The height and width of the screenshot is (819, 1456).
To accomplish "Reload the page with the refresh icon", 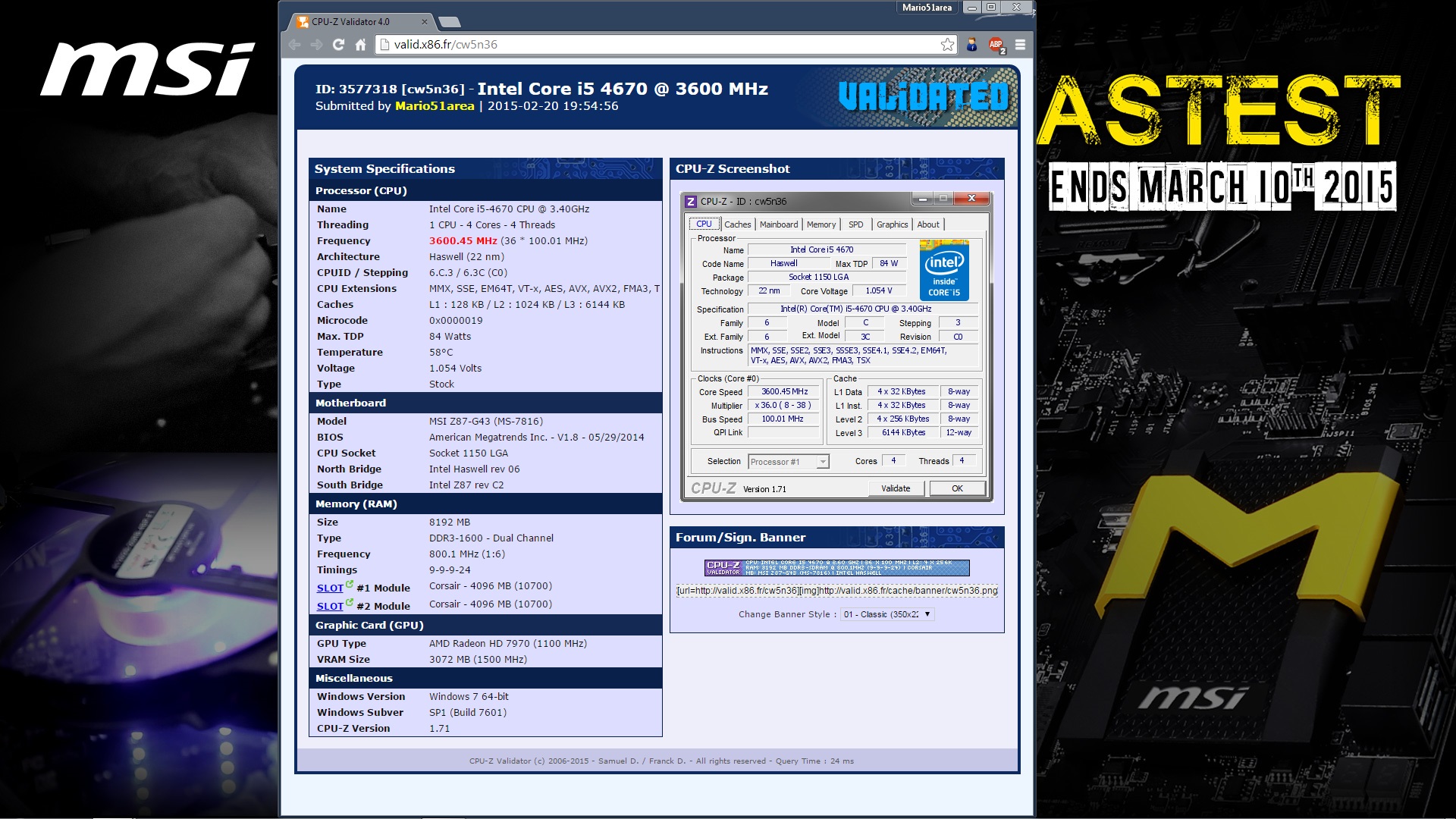I will 338,45.
